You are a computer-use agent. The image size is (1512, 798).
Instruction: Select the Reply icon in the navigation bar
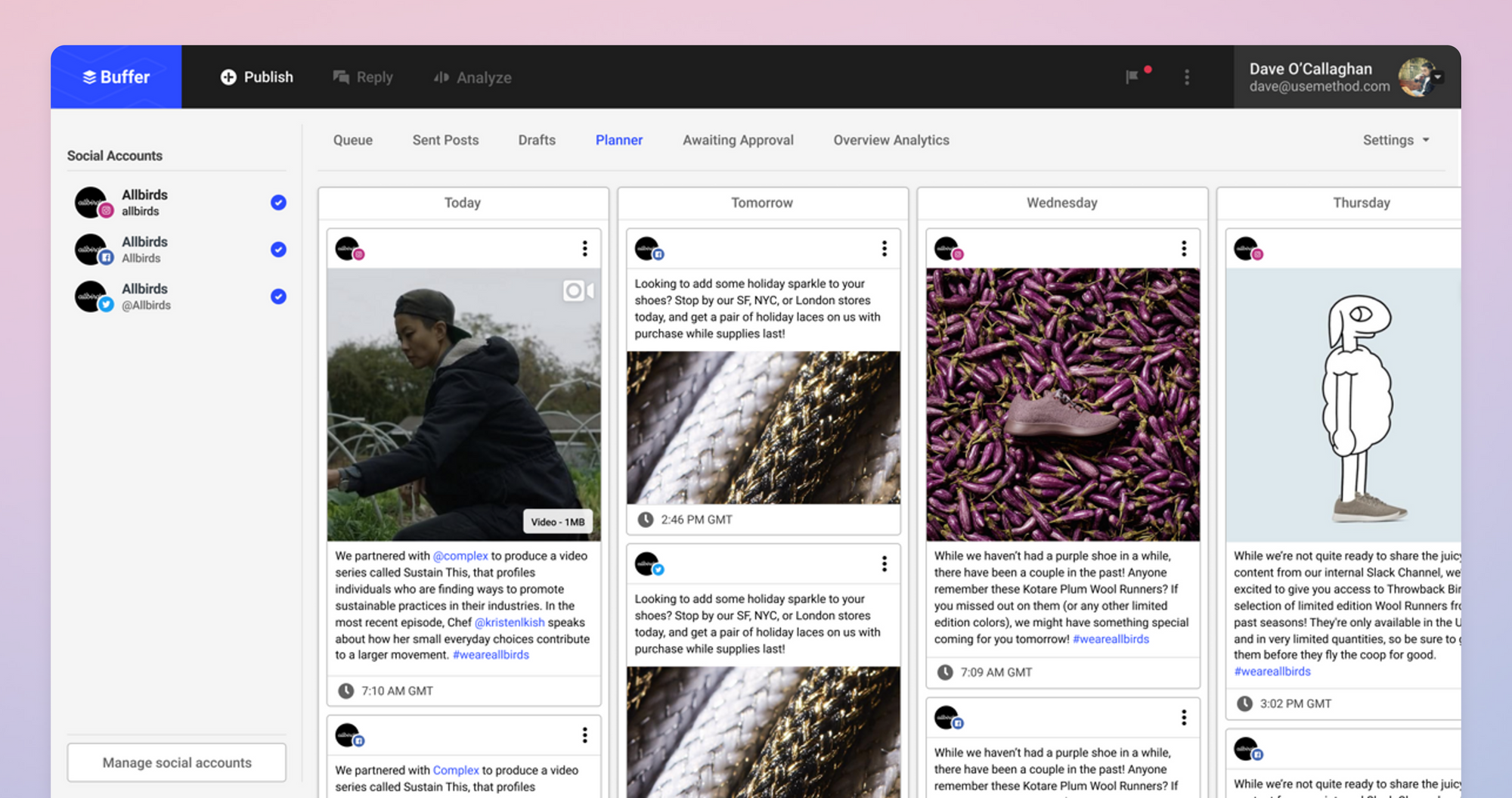(x=342, y=76)
